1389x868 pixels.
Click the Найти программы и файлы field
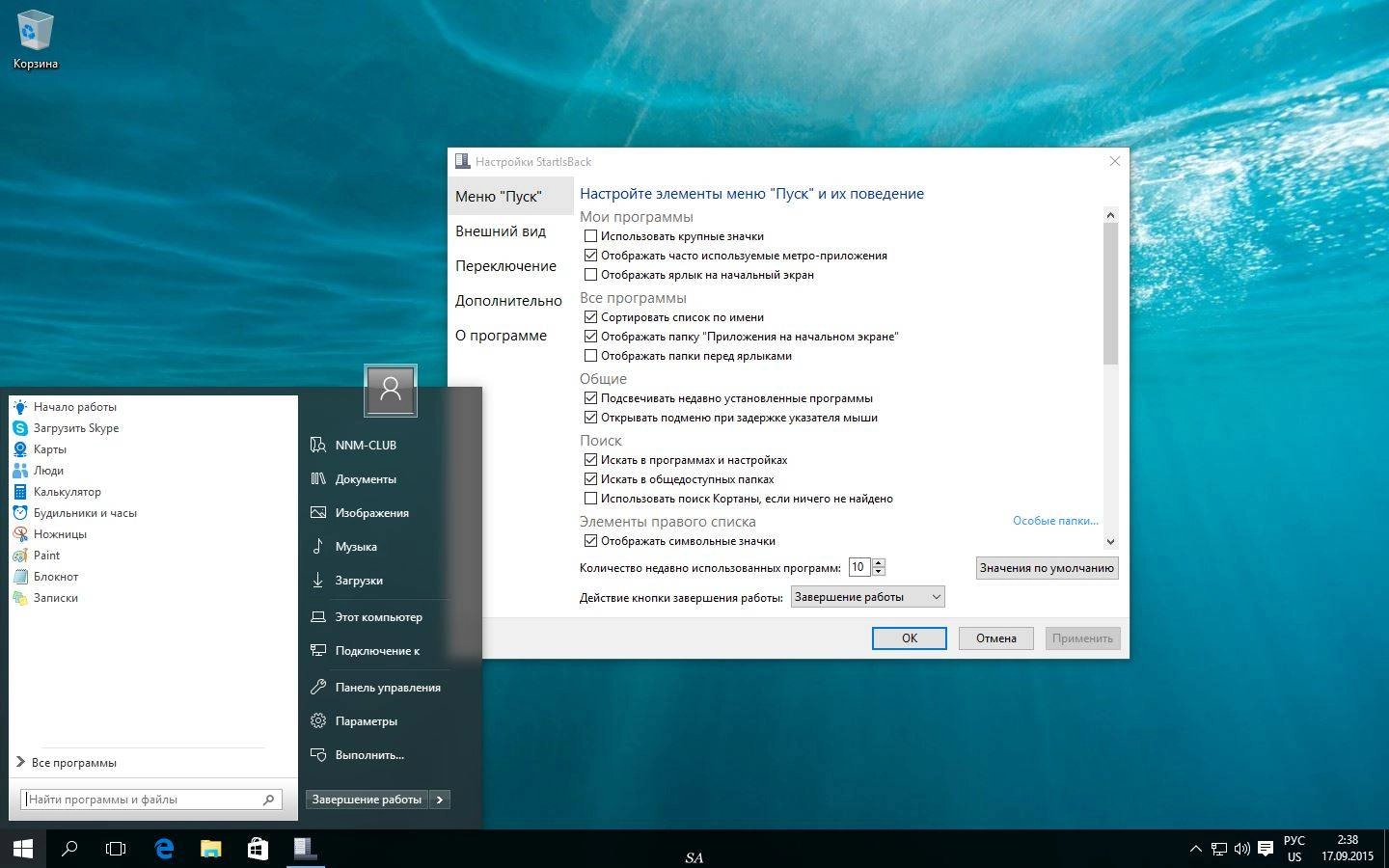[x=151, y=800]
